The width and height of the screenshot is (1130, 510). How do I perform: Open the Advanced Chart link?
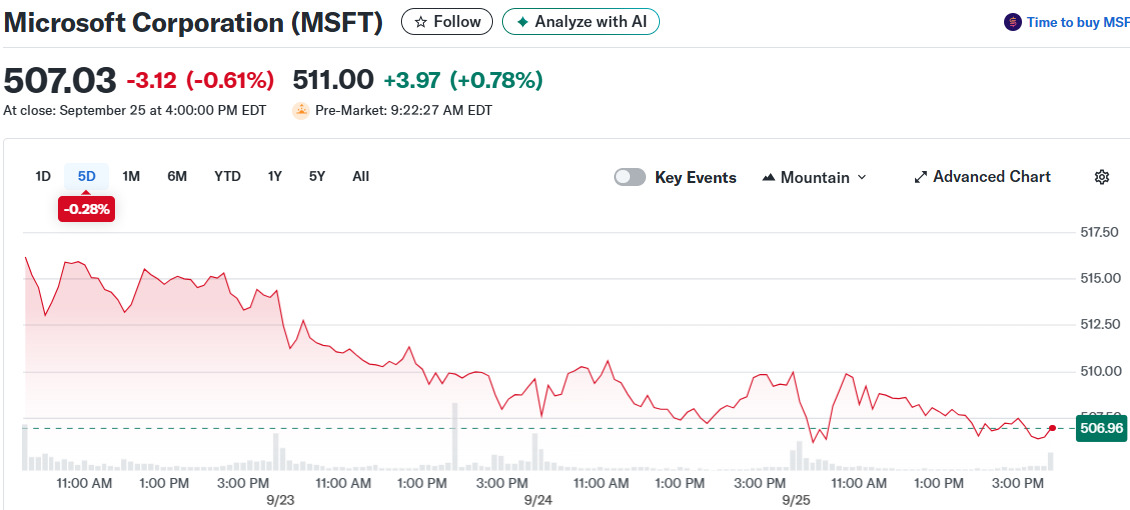pos(982,177)
